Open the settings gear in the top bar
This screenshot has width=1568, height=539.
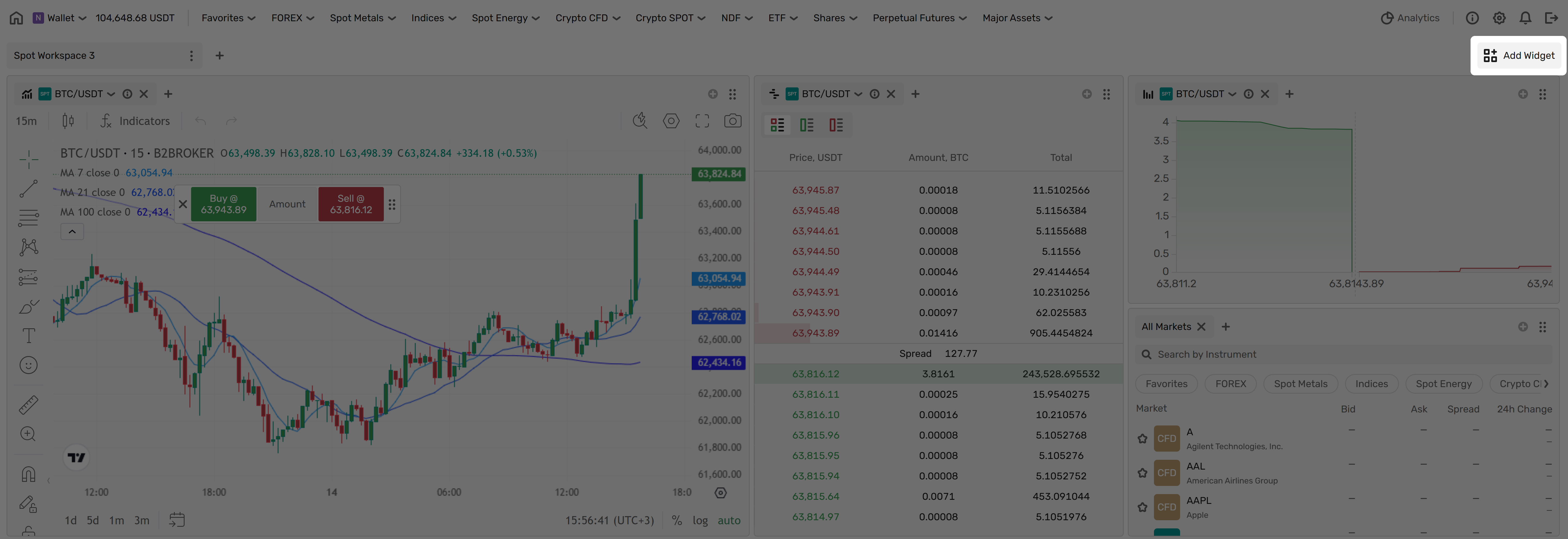1499,18
